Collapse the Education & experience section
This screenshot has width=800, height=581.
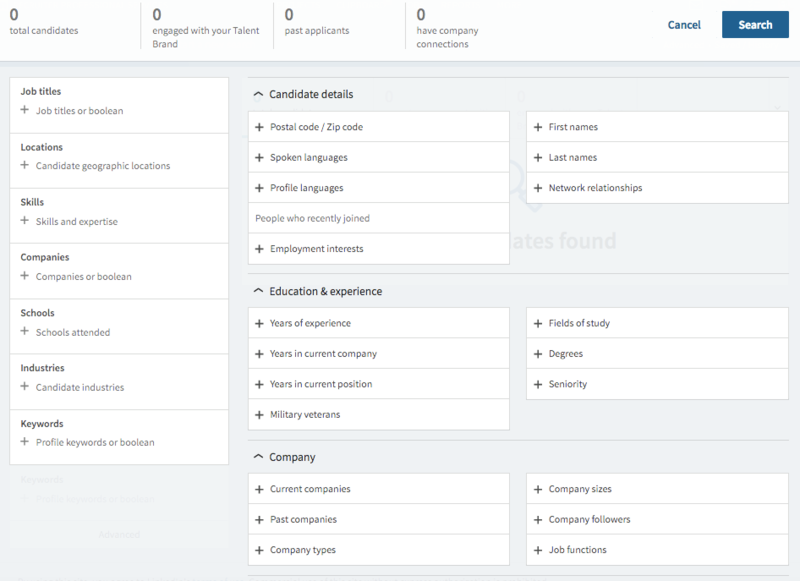point(258,291)
